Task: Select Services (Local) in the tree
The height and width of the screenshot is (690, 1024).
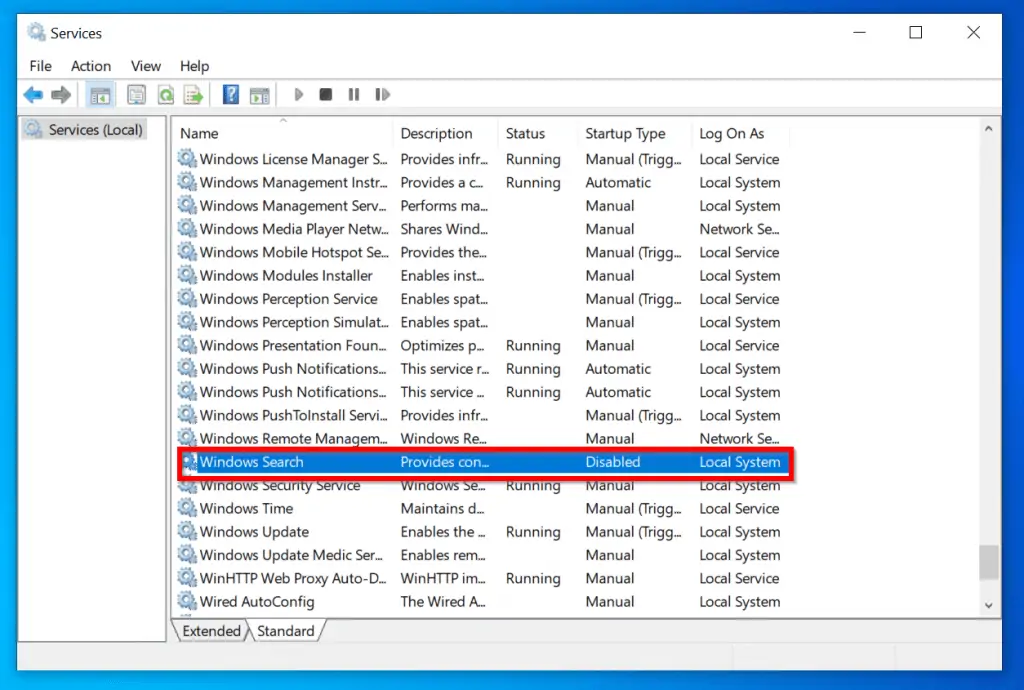Action: [95, 130]
